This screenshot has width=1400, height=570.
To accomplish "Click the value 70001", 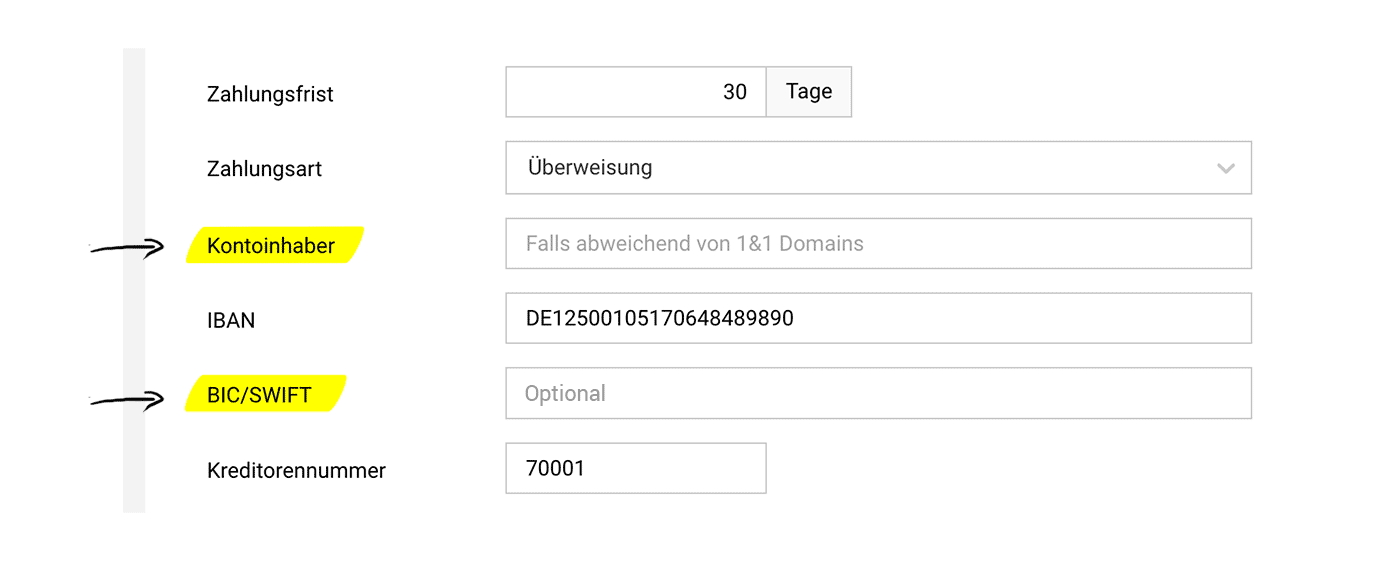I will 555,468.
